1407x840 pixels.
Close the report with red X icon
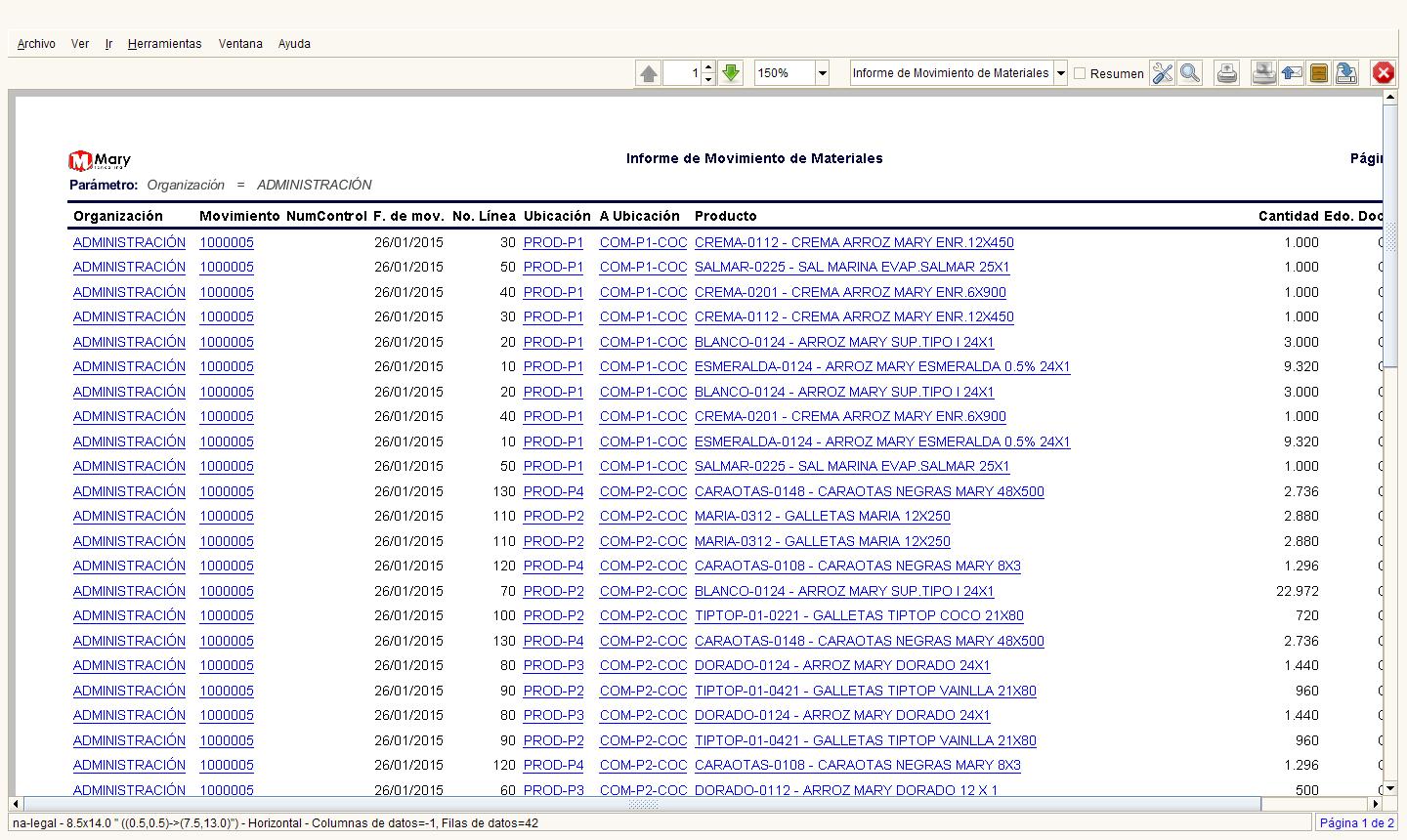coord(1383,73)
